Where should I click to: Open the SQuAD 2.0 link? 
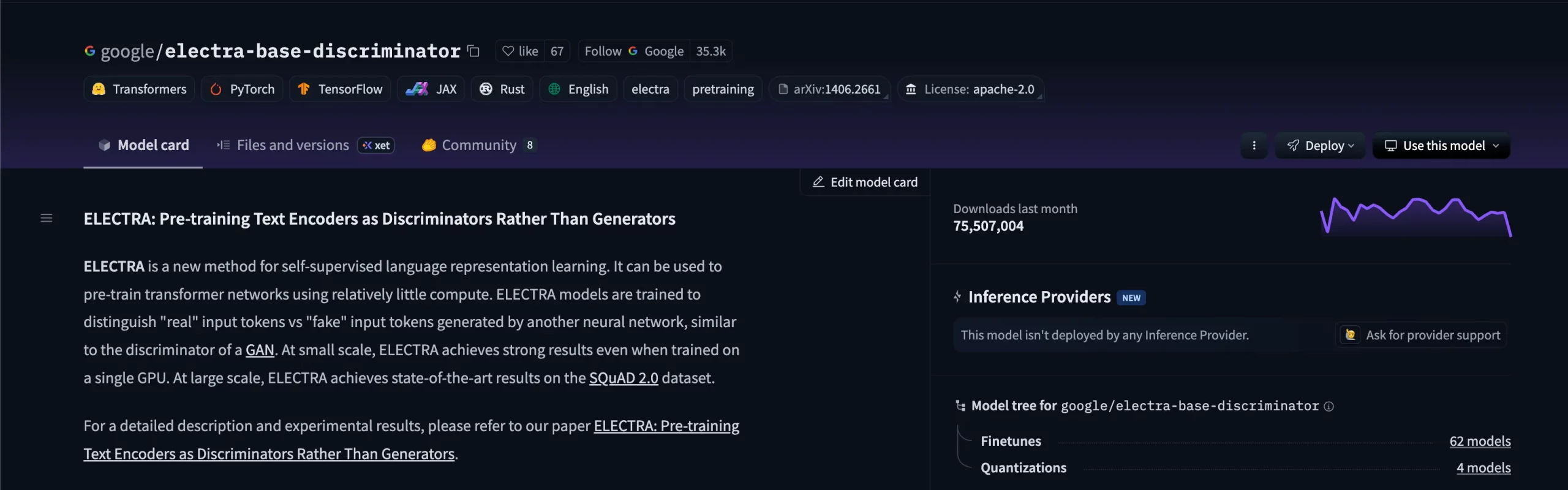(624, 378)
